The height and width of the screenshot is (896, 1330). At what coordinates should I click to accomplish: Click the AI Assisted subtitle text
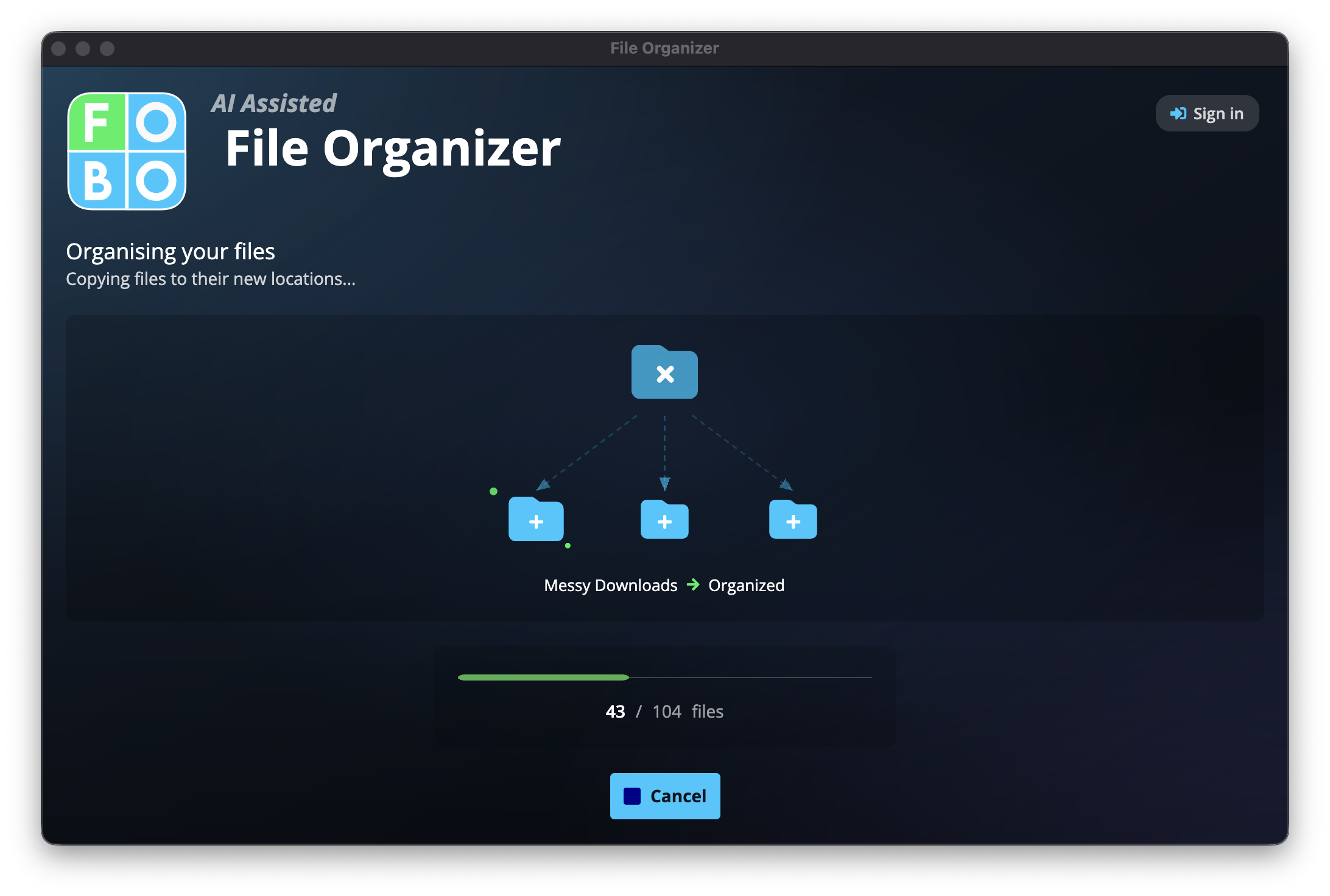pyautogui.click(x=274, y=103)
